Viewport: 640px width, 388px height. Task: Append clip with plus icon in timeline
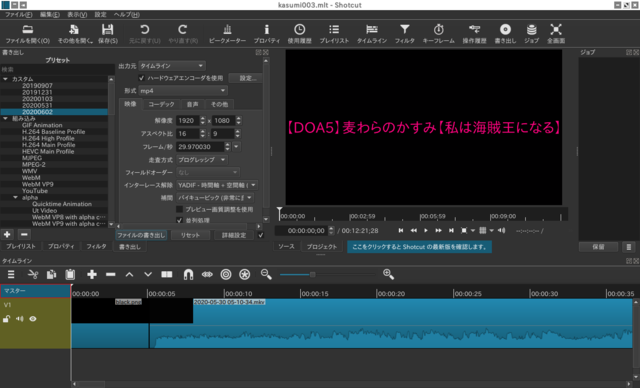tap(92, 275)
